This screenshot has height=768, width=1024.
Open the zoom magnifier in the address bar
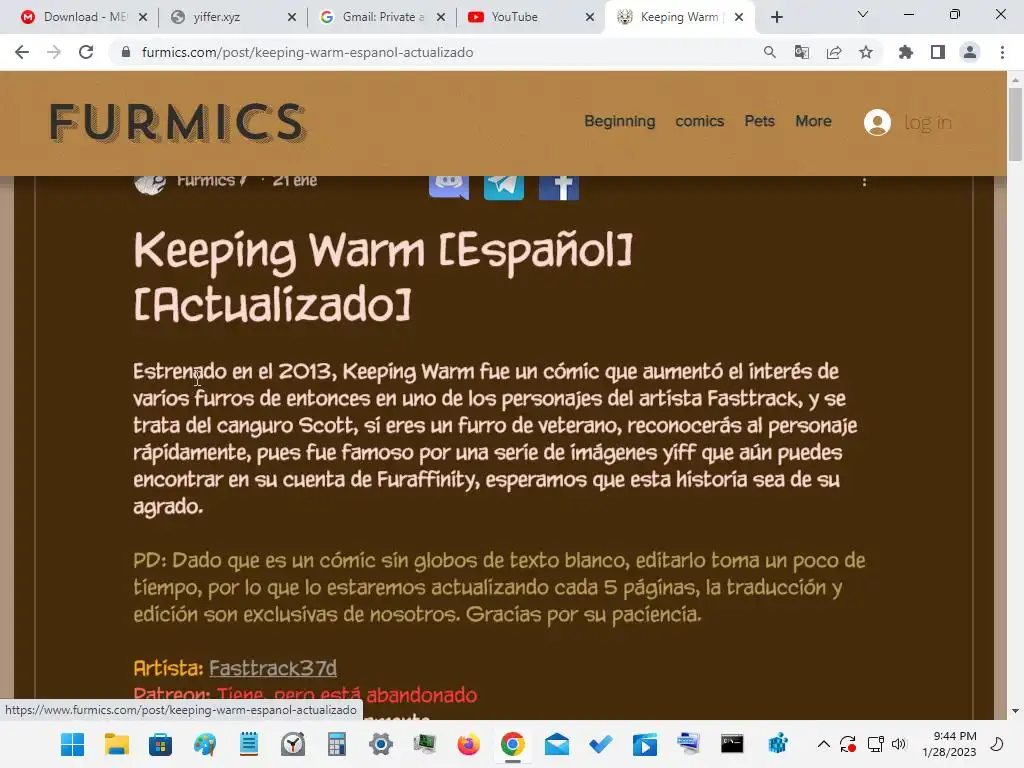coord(769,52)
